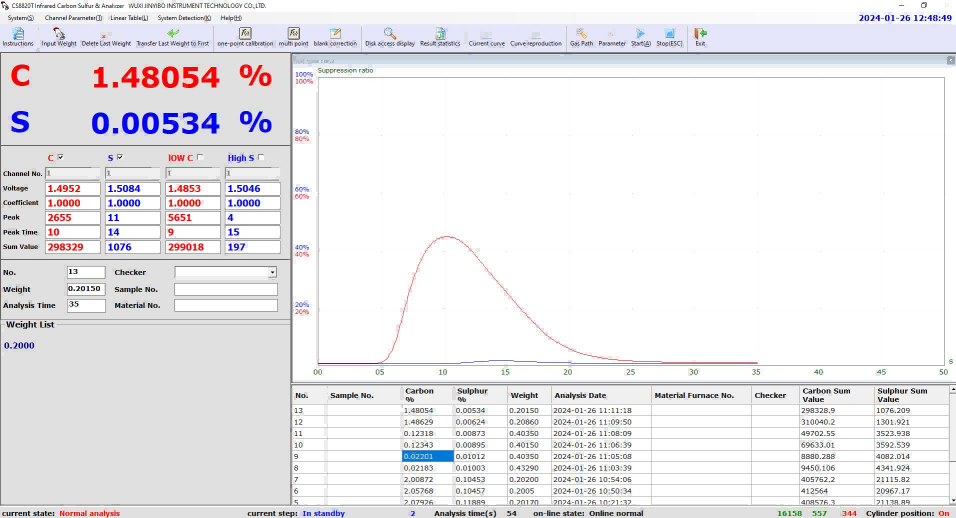
Task: Click the Sulphur % column header
Action: [x=480, y=395]
